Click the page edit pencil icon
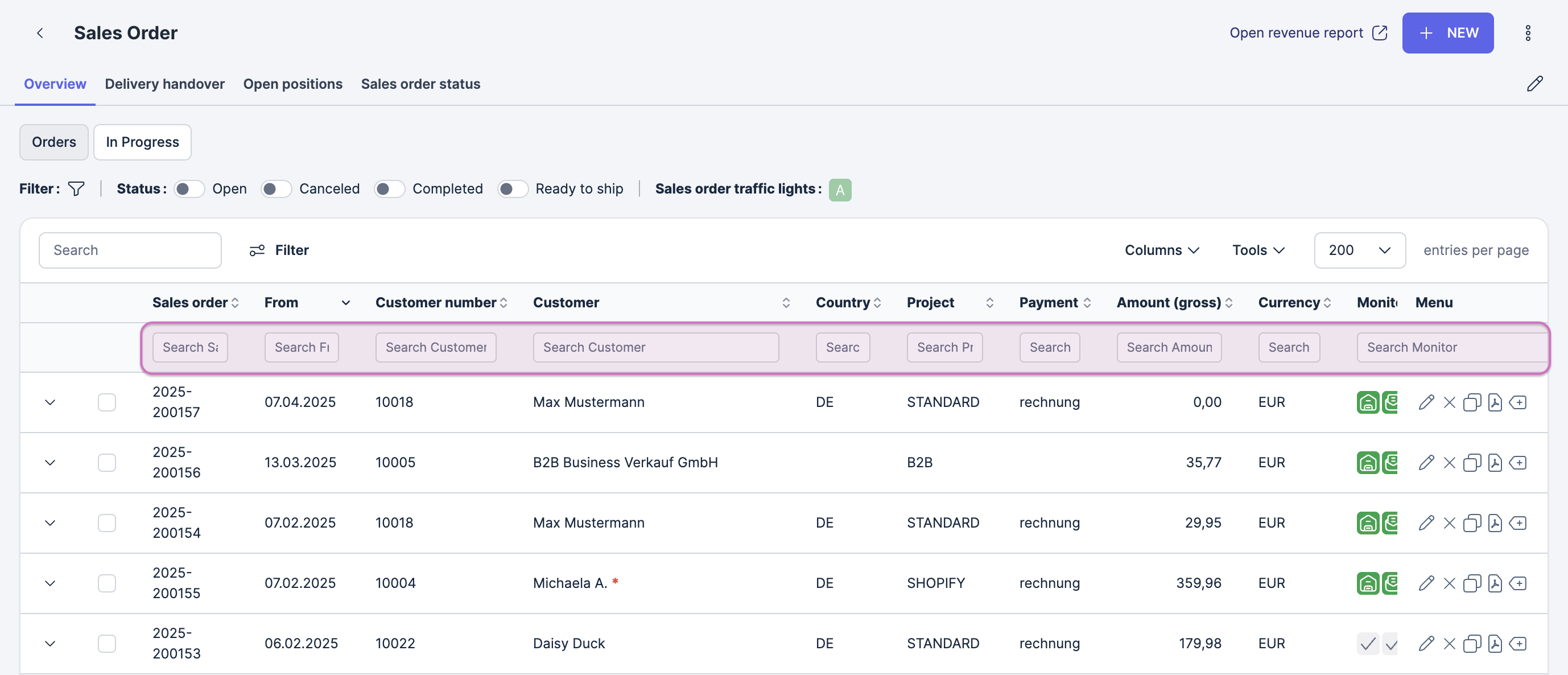This screenshot has width=1568, height=675. (1534, 84)
